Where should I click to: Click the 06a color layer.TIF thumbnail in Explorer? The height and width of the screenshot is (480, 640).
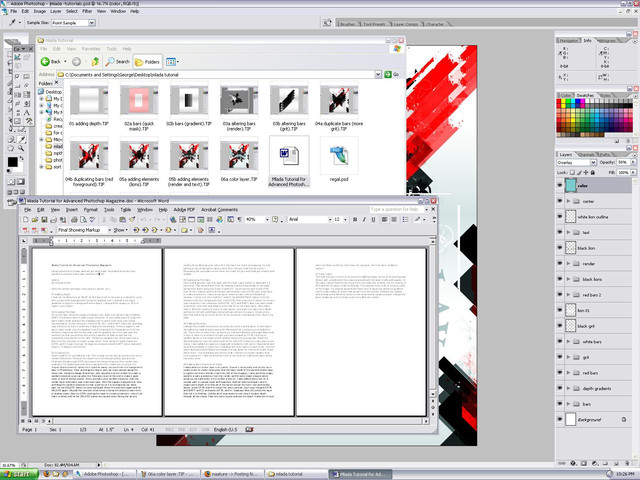click(x=239, y=156)
